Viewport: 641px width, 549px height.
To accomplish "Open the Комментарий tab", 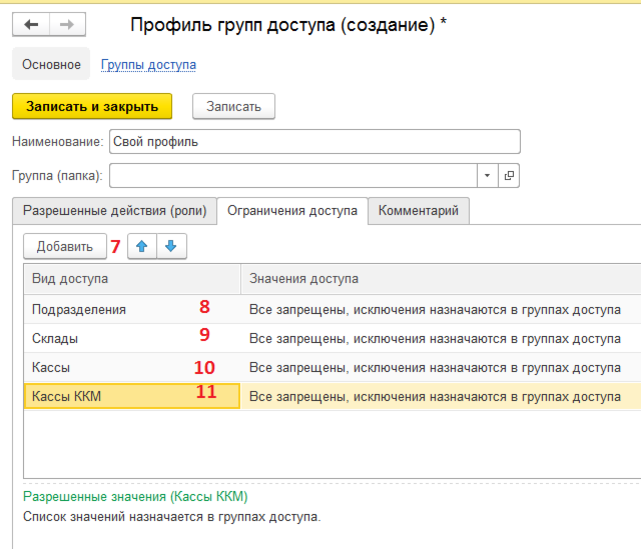I will click(x=419, y=211).
